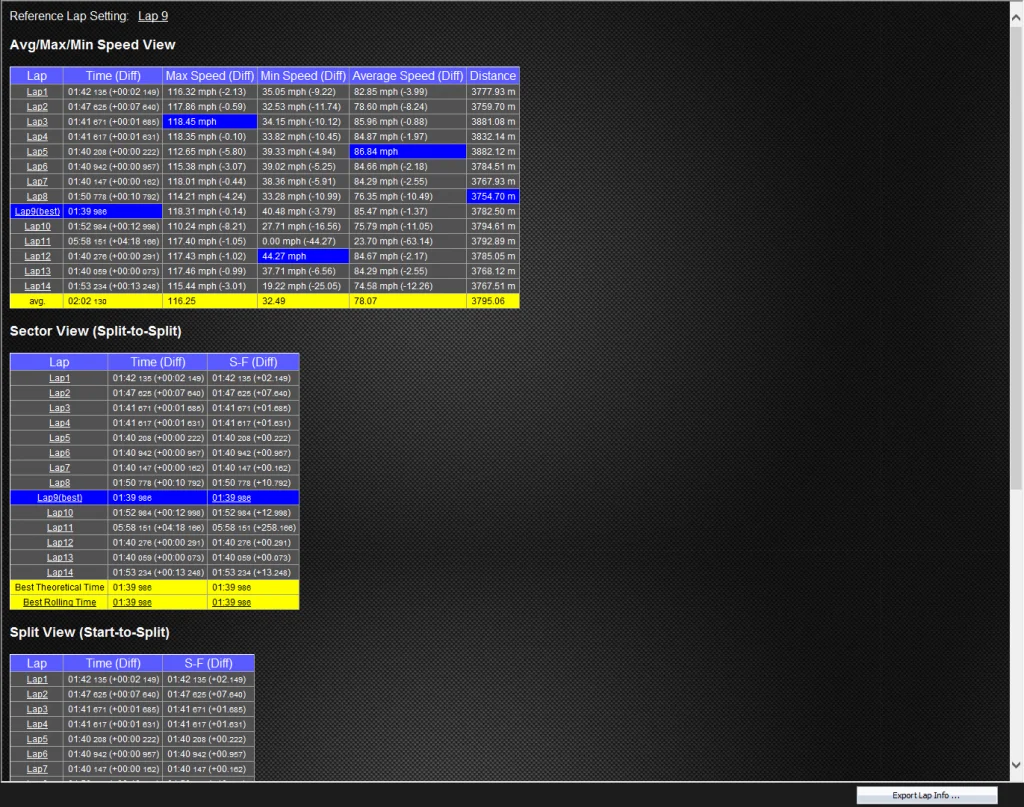The image size is (1024, 807).
Task: Click the Distance column header
Action: tap(493, 76)
